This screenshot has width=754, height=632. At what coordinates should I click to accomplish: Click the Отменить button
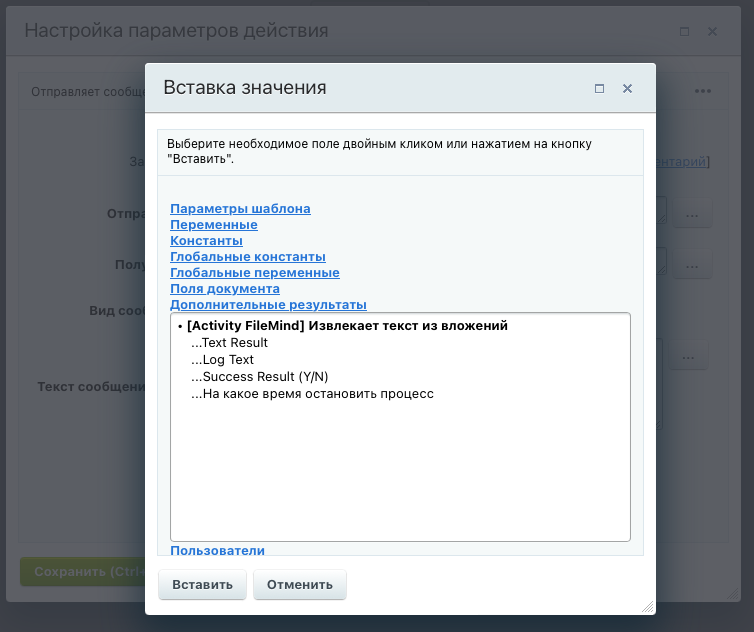pyautogui.click(x=300, y=584)
